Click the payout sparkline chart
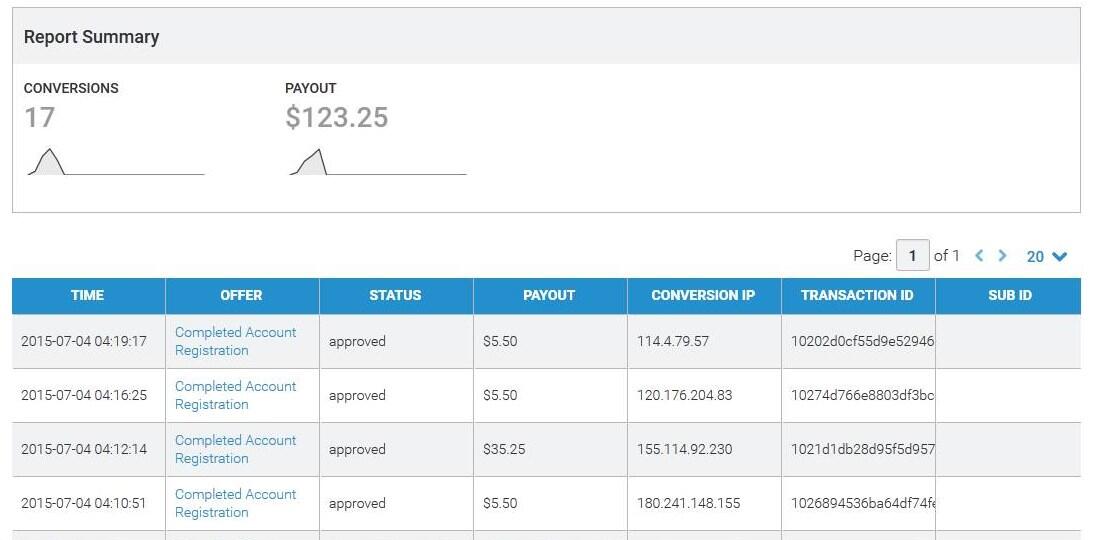The width and height of the screenshot is (1096, 540). click(x=377, y=161)
